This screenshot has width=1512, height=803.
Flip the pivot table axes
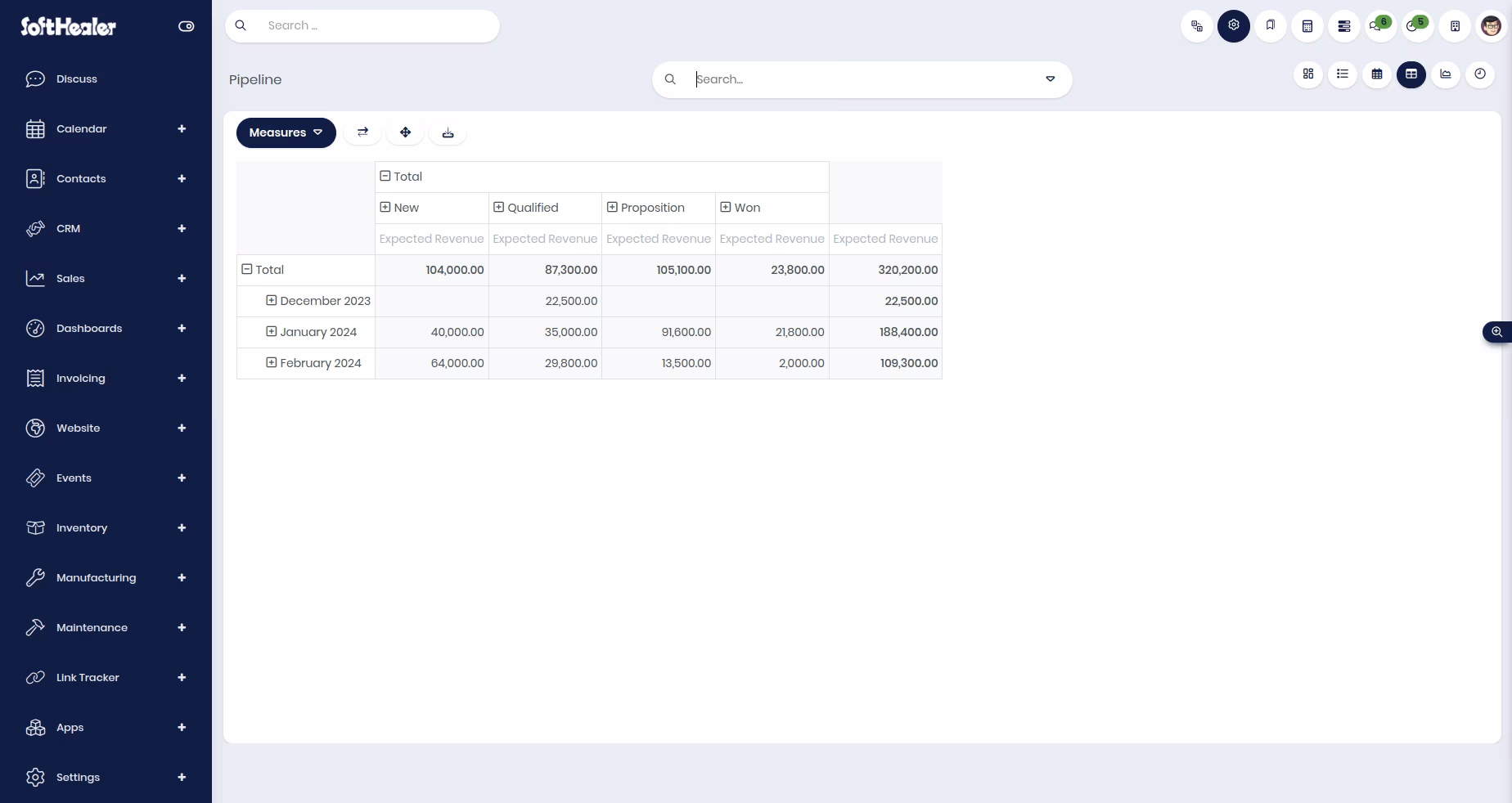(362, 132)
